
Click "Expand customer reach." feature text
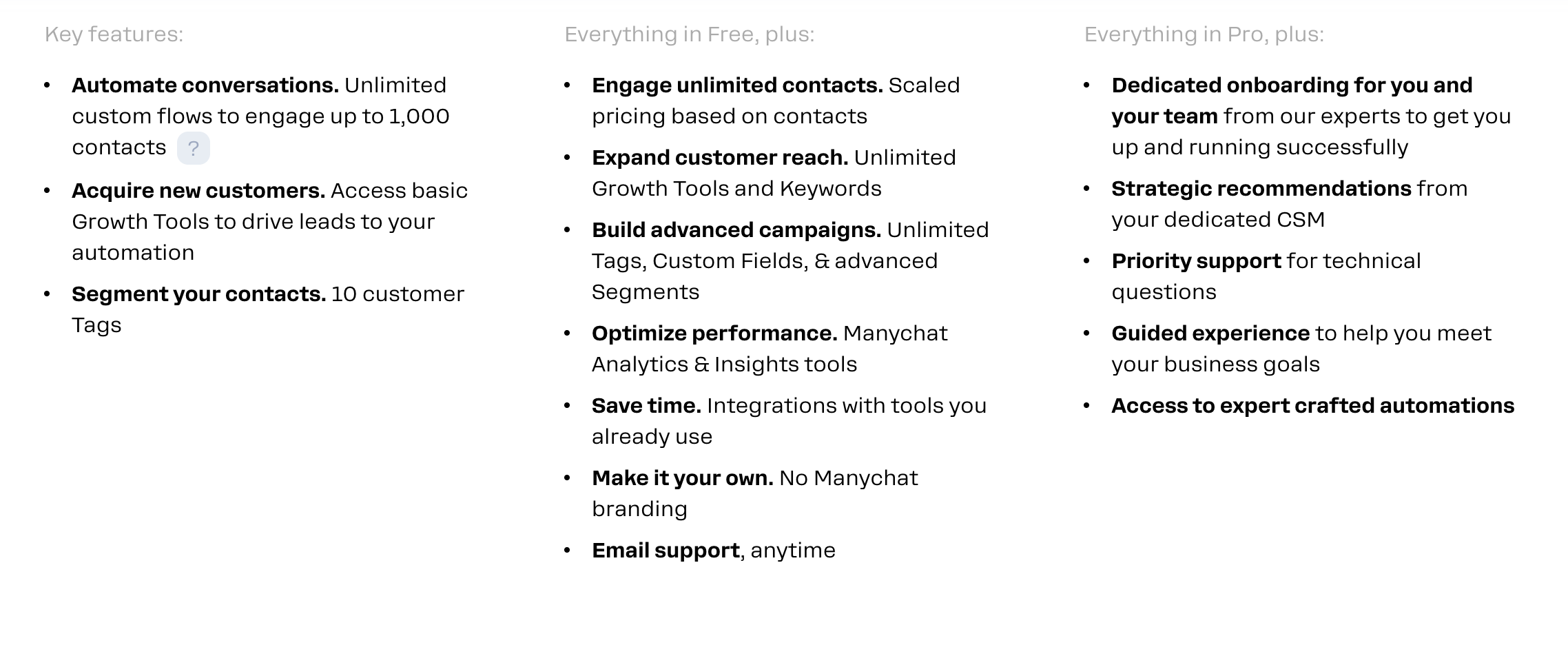tap(720, 158)
